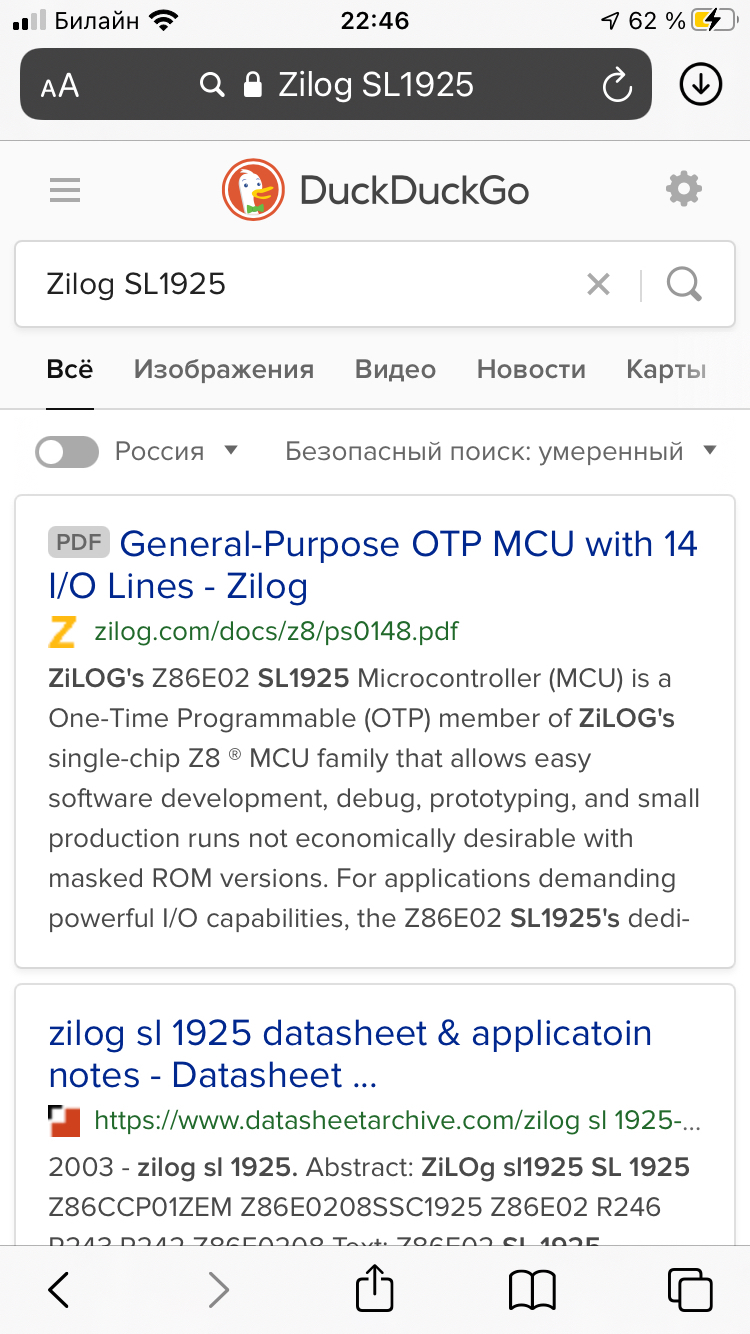Show open tabs in Safari

(x=689, y=1289)
